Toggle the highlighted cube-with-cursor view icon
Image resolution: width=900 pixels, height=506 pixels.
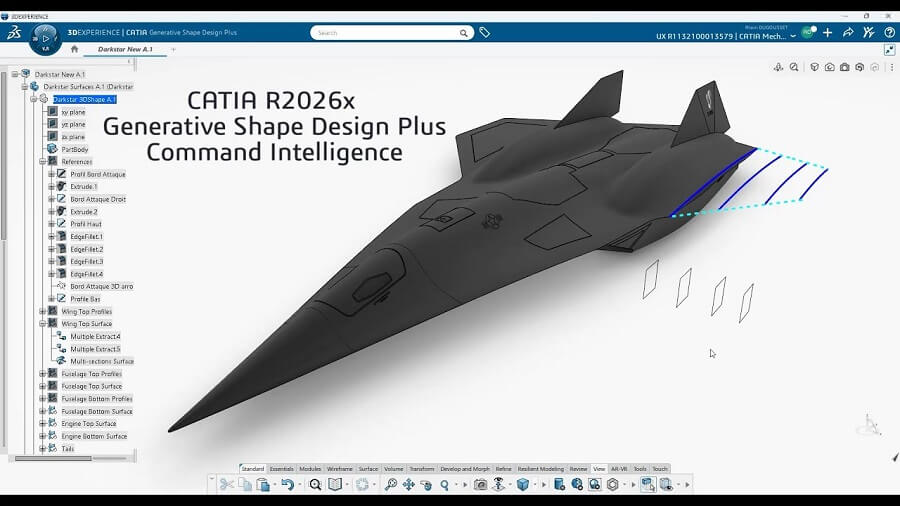click(648, 485)
